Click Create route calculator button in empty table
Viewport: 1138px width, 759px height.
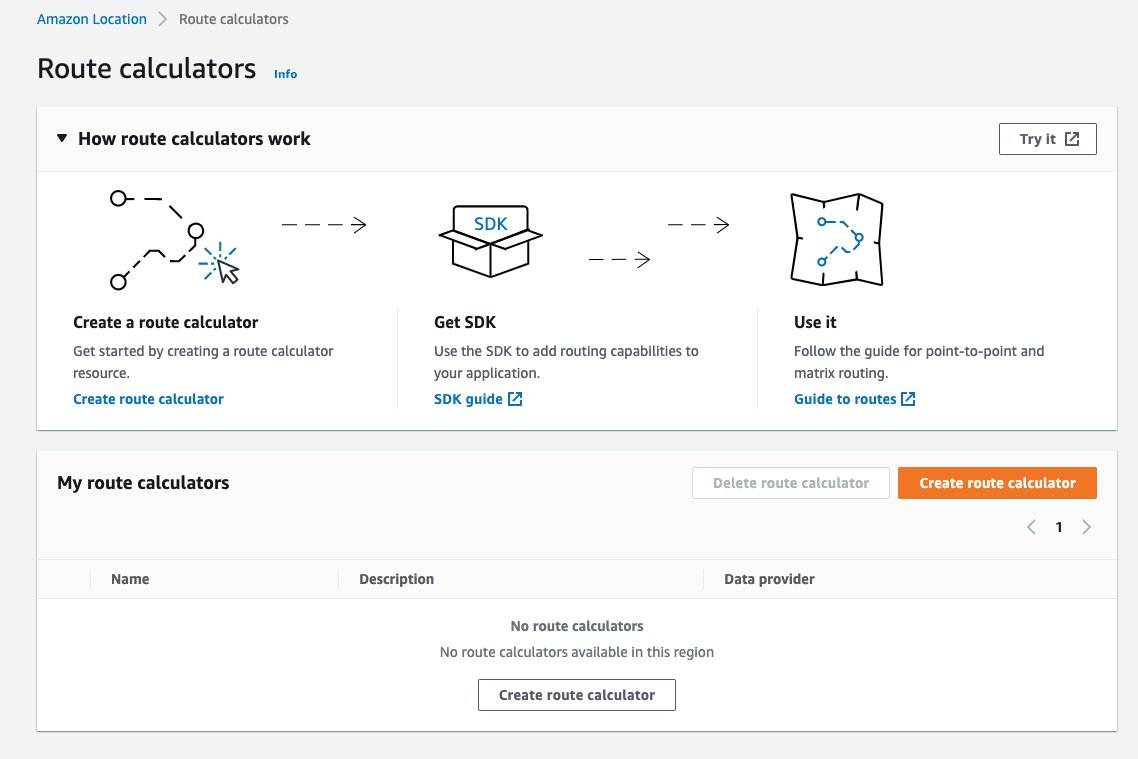(577, 695)
